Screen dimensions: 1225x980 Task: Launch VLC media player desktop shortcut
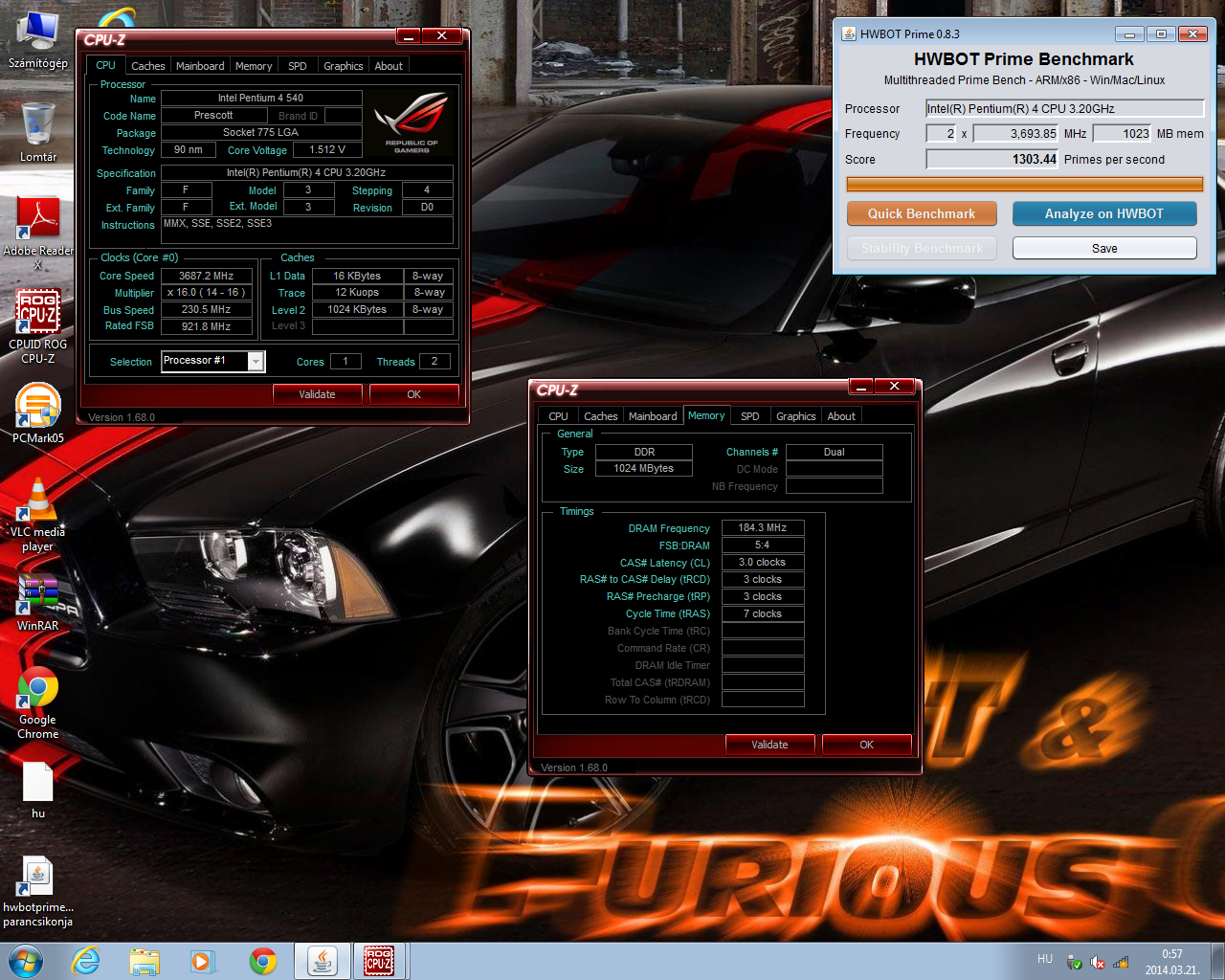(38, 515)
